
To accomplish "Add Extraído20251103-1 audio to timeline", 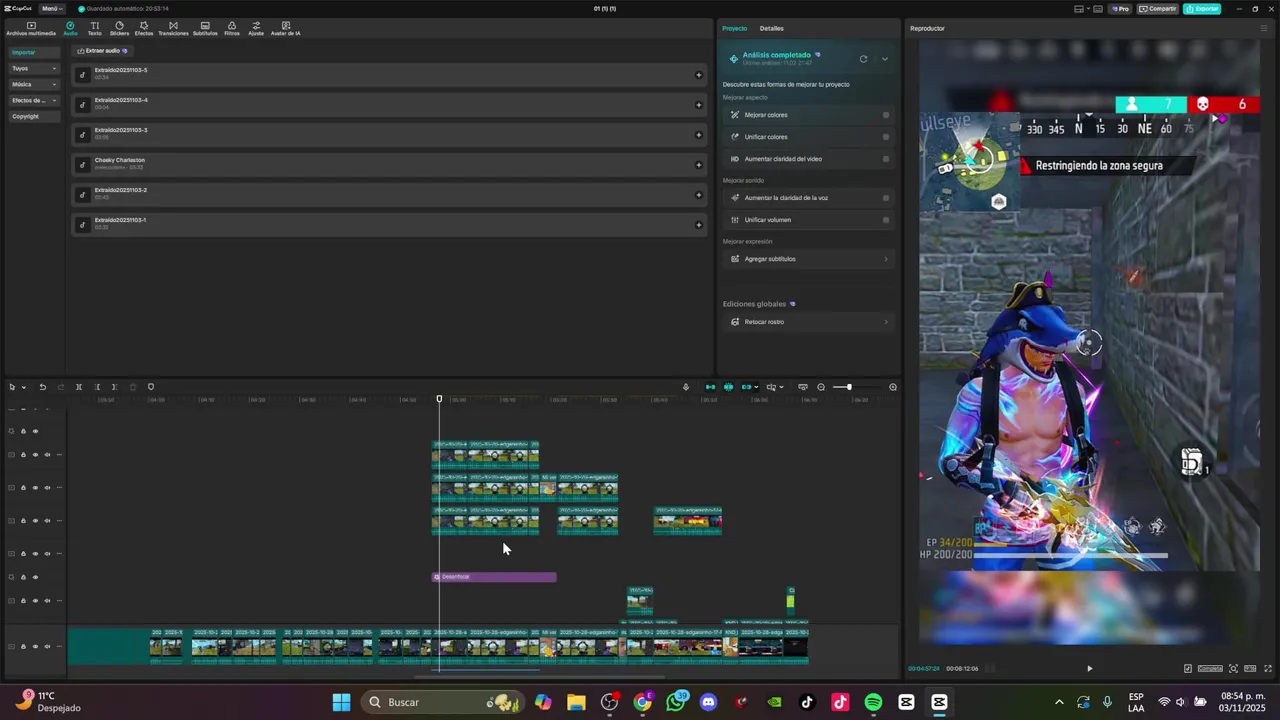I will coord(698,225).
